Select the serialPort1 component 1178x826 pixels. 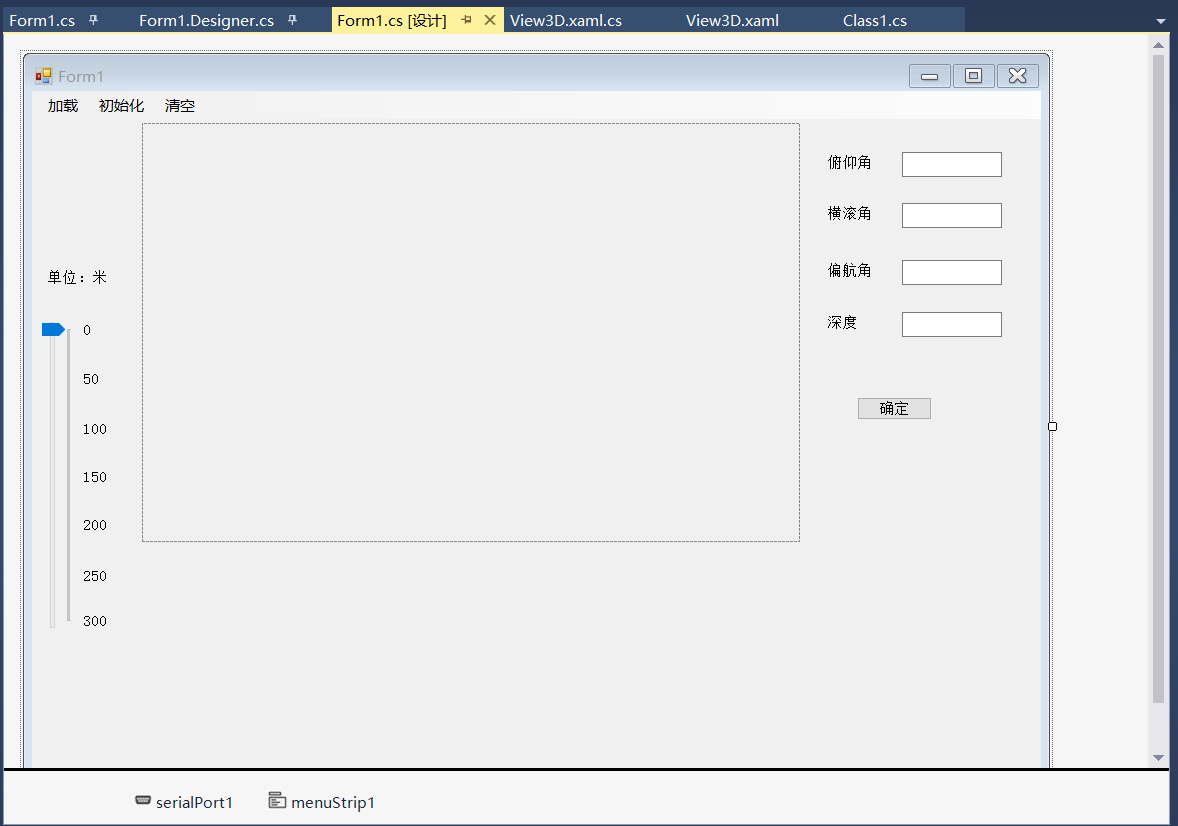pyautogui.click(x=184, y=802)
